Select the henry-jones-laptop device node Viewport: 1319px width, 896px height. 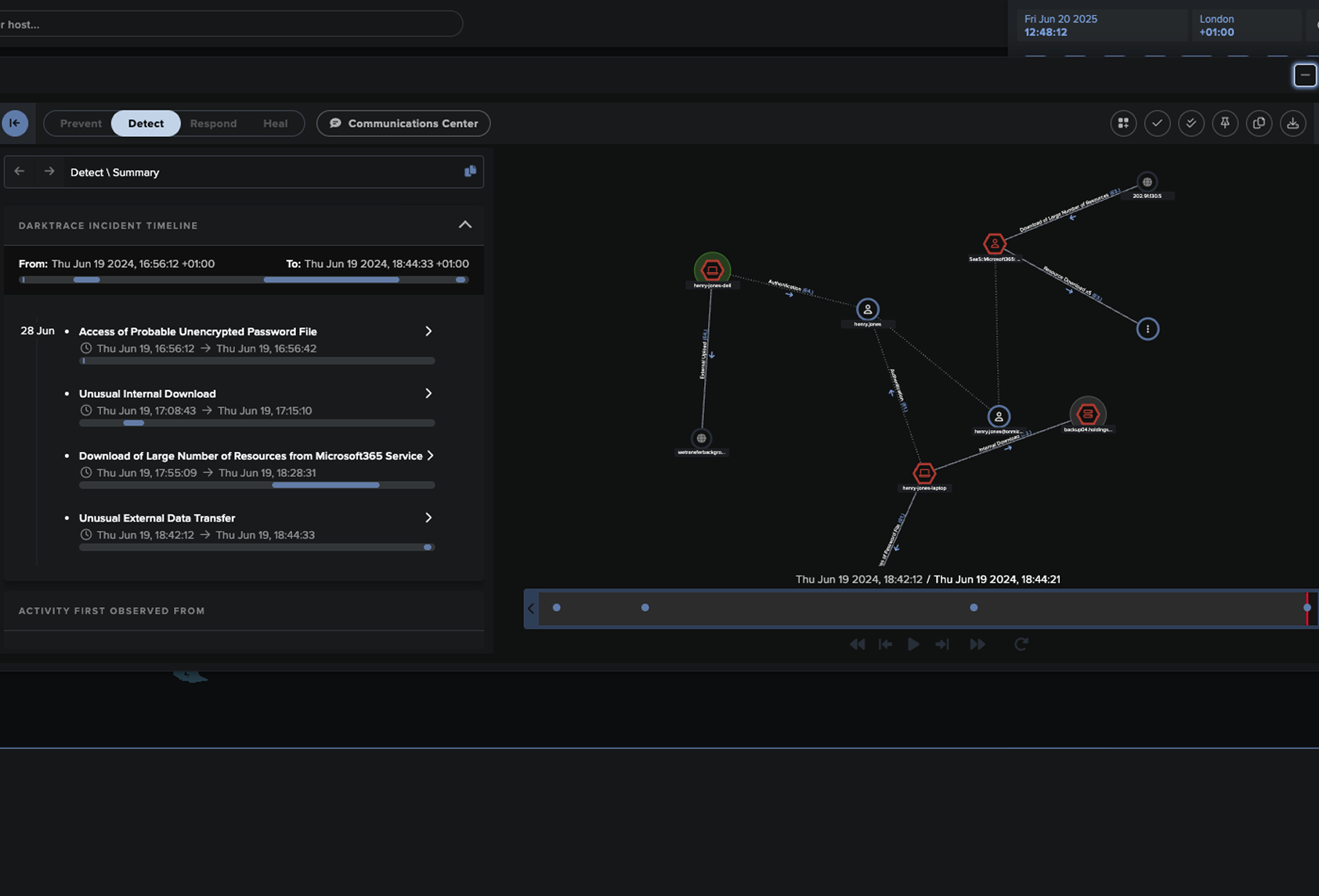(x=924, y=473)
